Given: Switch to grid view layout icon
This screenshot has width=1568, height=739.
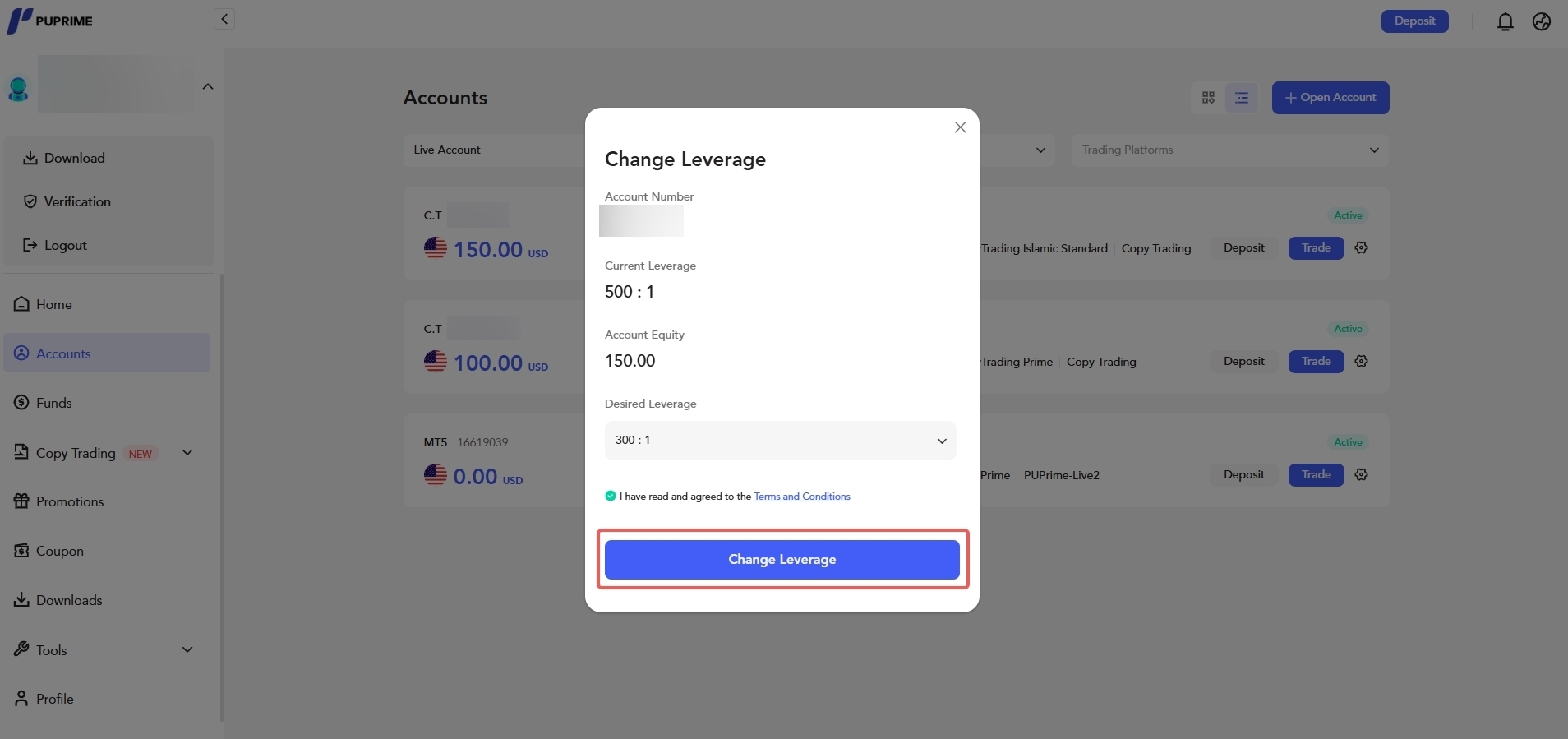Looking at the screenshot, I should click(x=1208, y=98).
